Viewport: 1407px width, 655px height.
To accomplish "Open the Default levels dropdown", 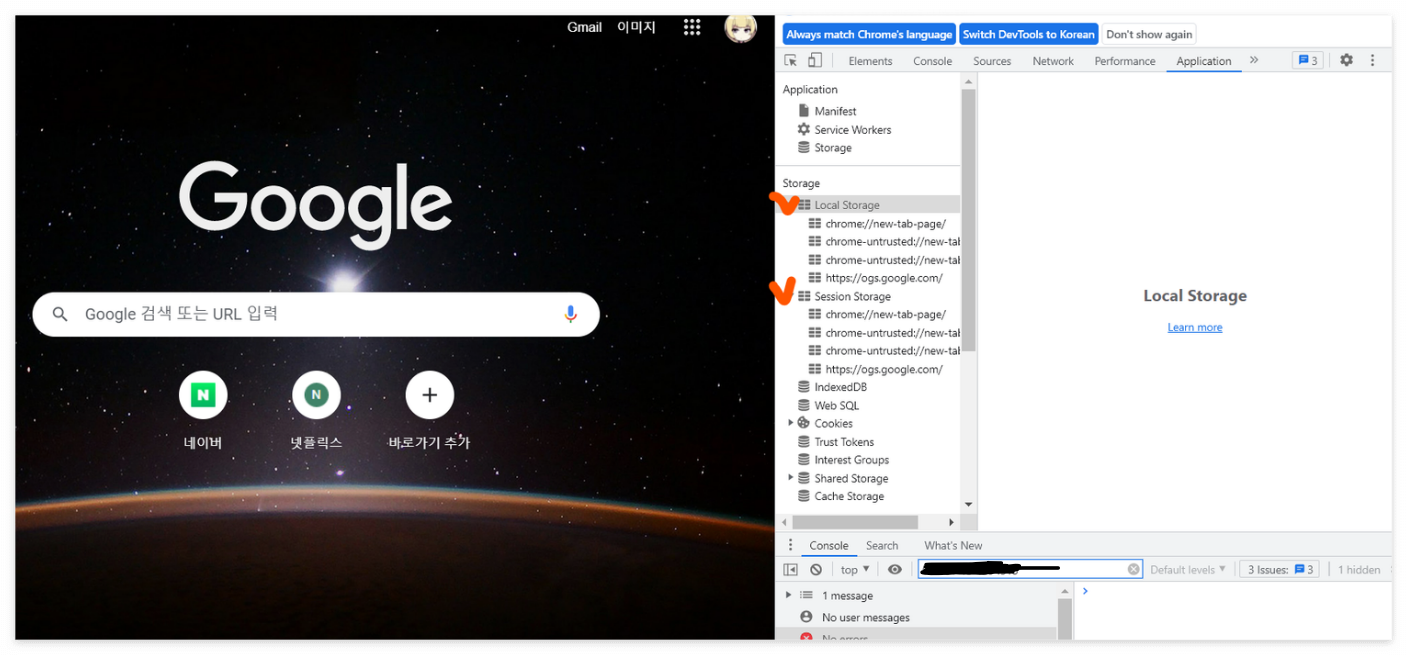I will [x=1187, y=569].
